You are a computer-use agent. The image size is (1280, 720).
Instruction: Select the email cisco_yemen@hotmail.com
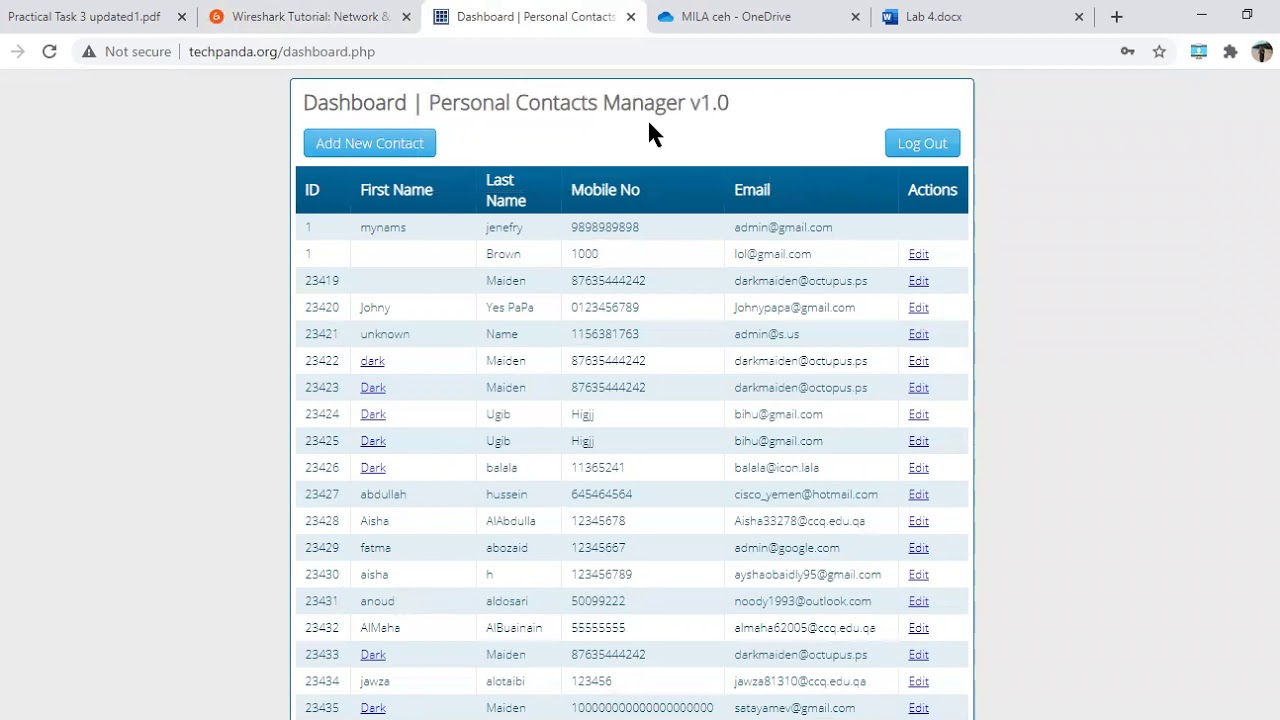click(x=806, y=494)
